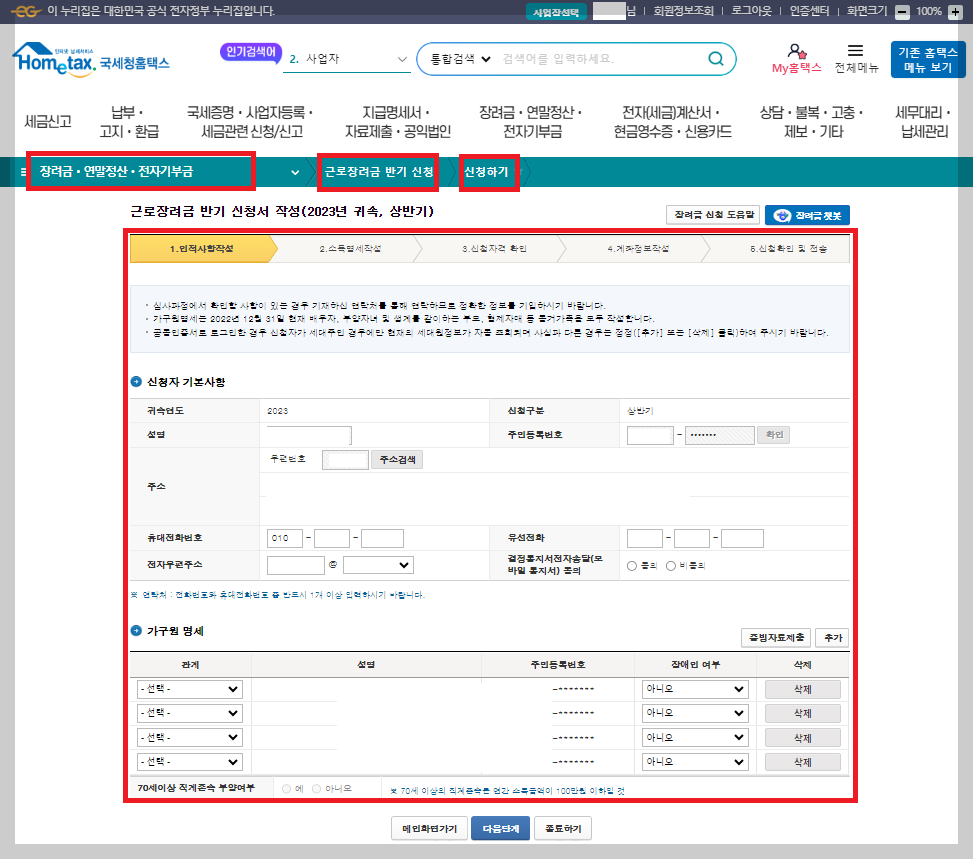Select step tab 1.인적사항작성
The width and height of the screenshot is (973, 859).
click(202, 249)
